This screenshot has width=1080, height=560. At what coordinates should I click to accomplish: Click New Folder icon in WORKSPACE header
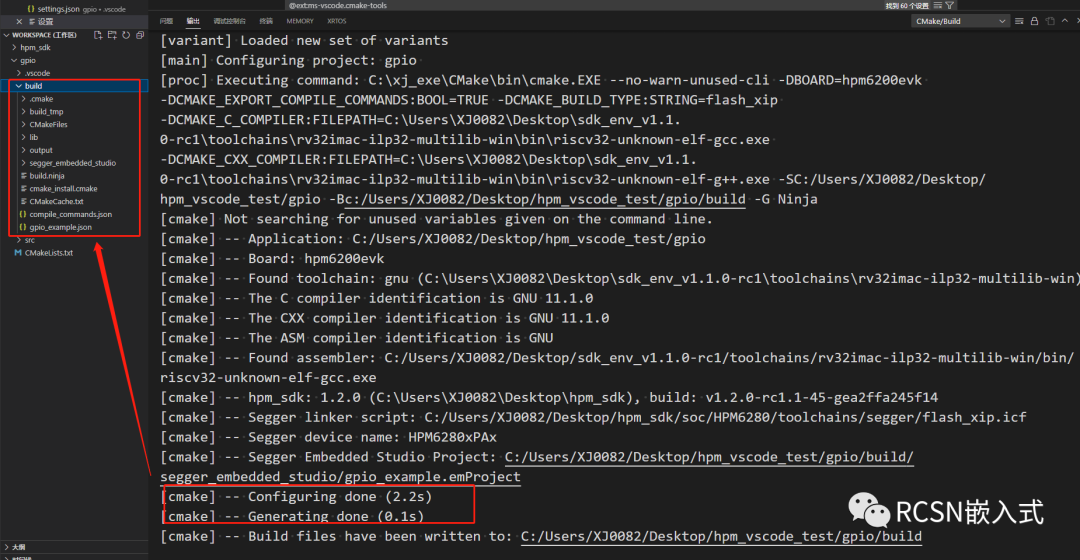pyautogui.click(x=112, y=35)
